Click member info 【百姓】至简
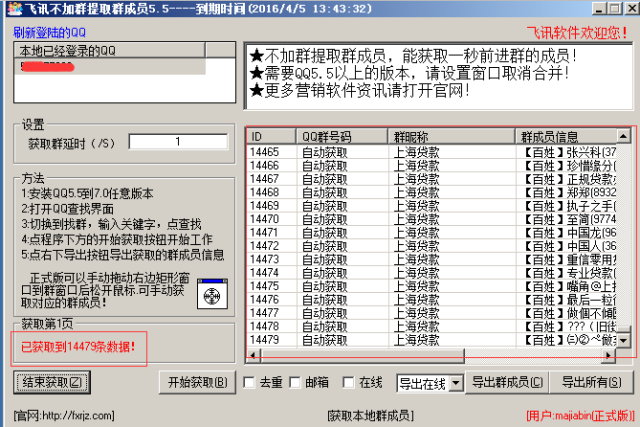 tap(569, 219)
